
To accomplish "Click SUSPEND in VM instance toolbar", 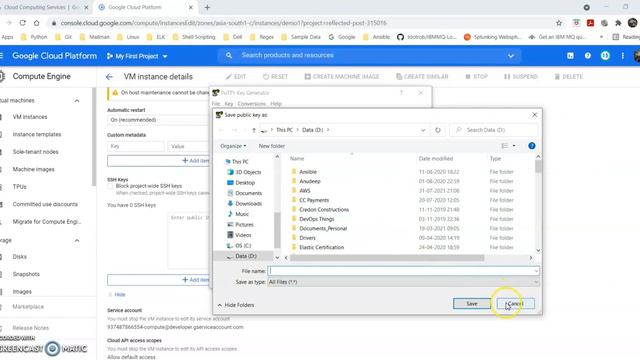I will [520, 77].
